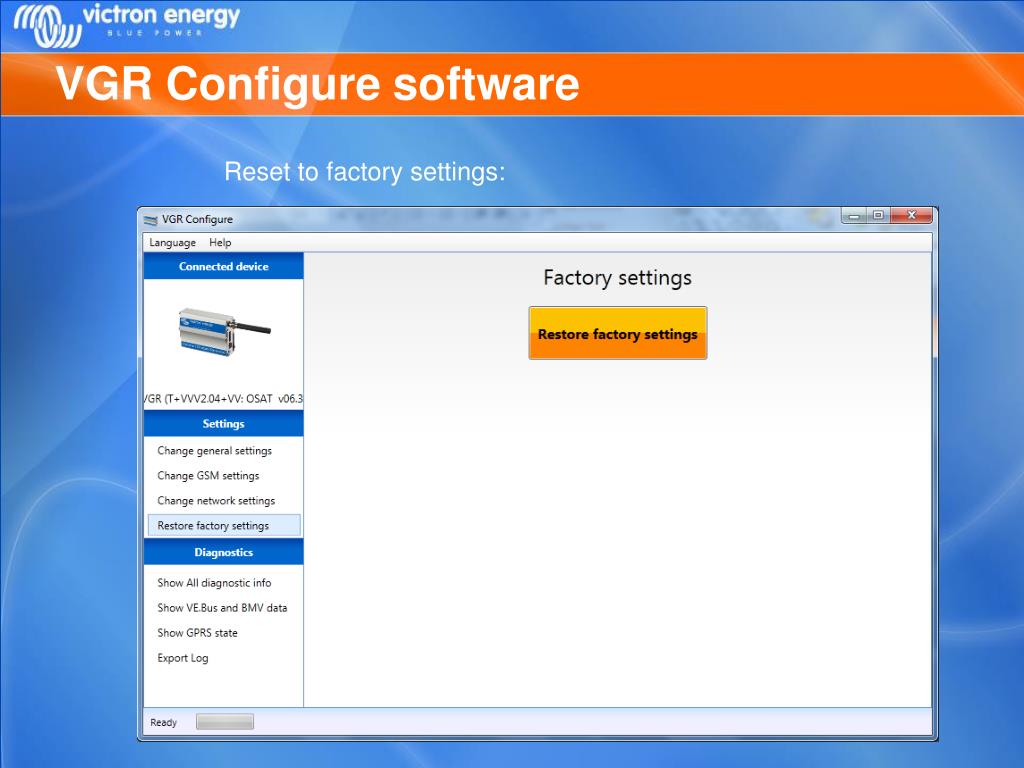Click the VGR Configure title bar app icon

(151, 219)
